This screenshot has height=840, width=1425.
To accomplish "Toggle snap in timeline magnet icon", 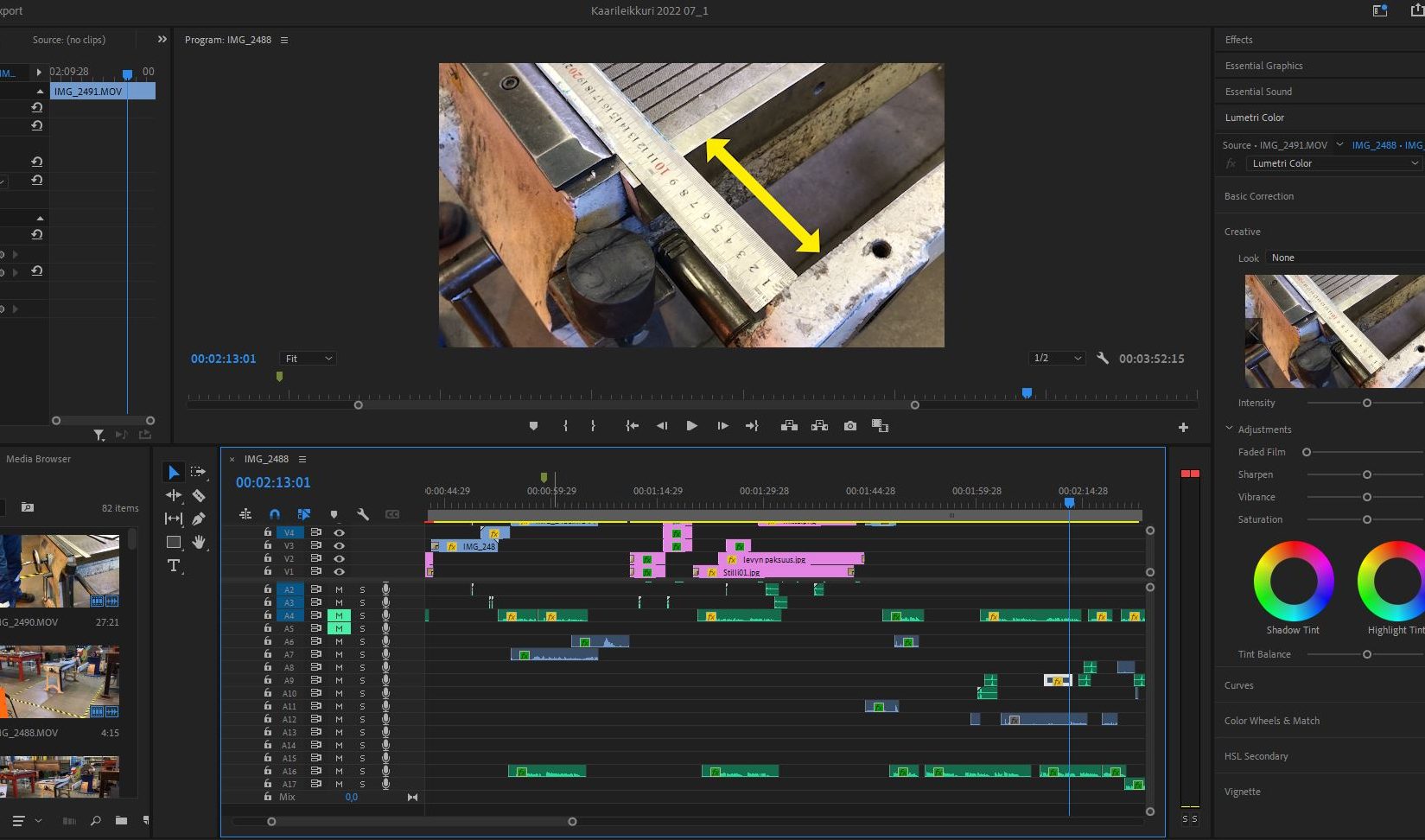I will coord(275,514).
